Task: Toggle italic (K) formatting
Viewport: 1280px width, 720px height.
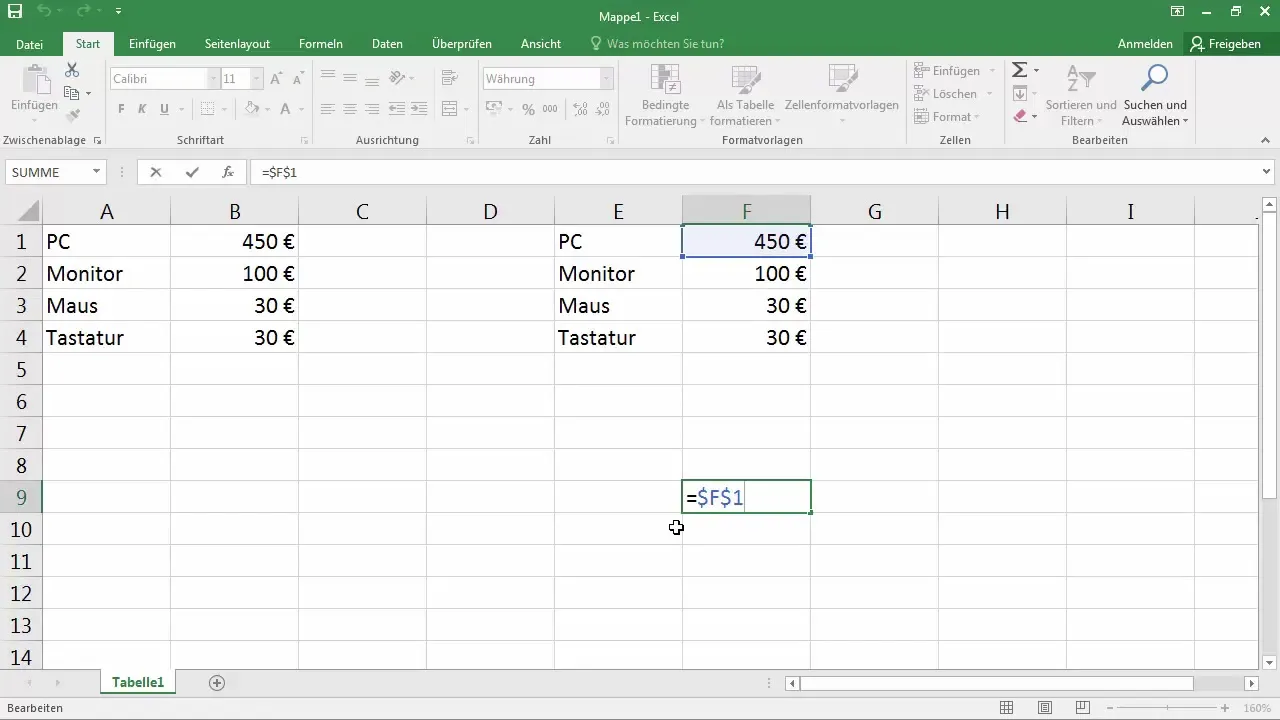Action: 142,109
